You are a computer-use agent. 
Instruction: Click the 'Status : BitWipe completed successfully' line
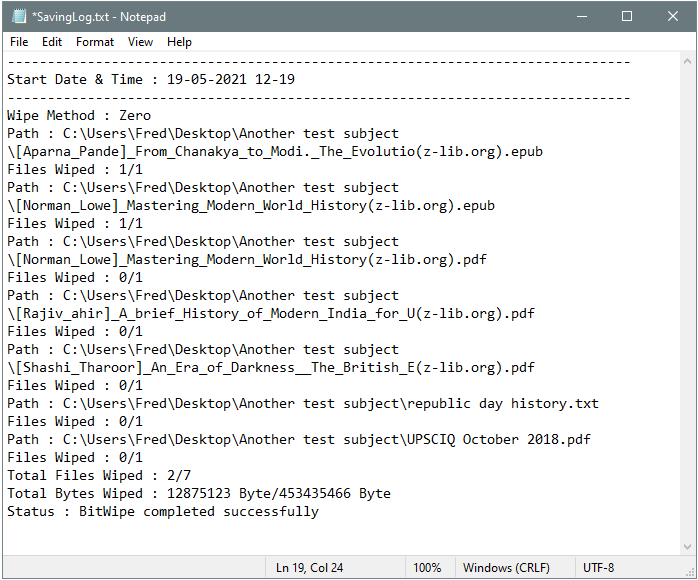point(163,512)
